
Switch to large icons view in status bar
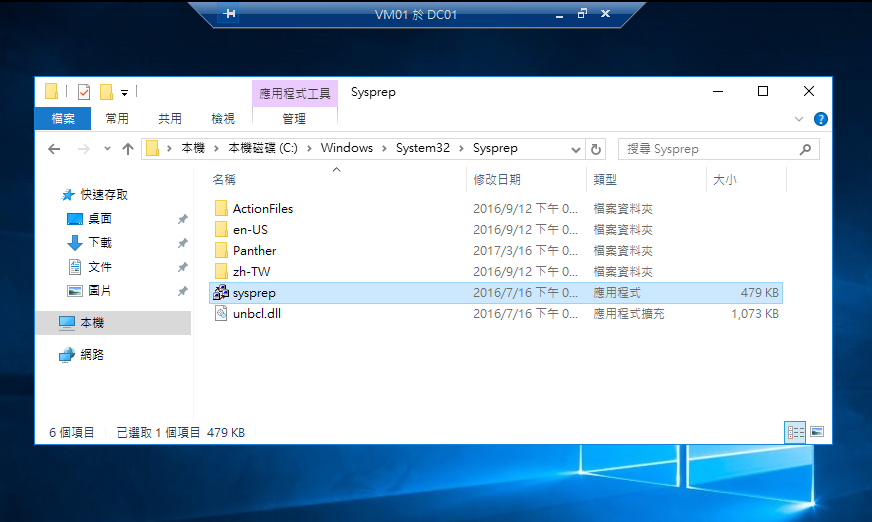[x=817, y=432]
